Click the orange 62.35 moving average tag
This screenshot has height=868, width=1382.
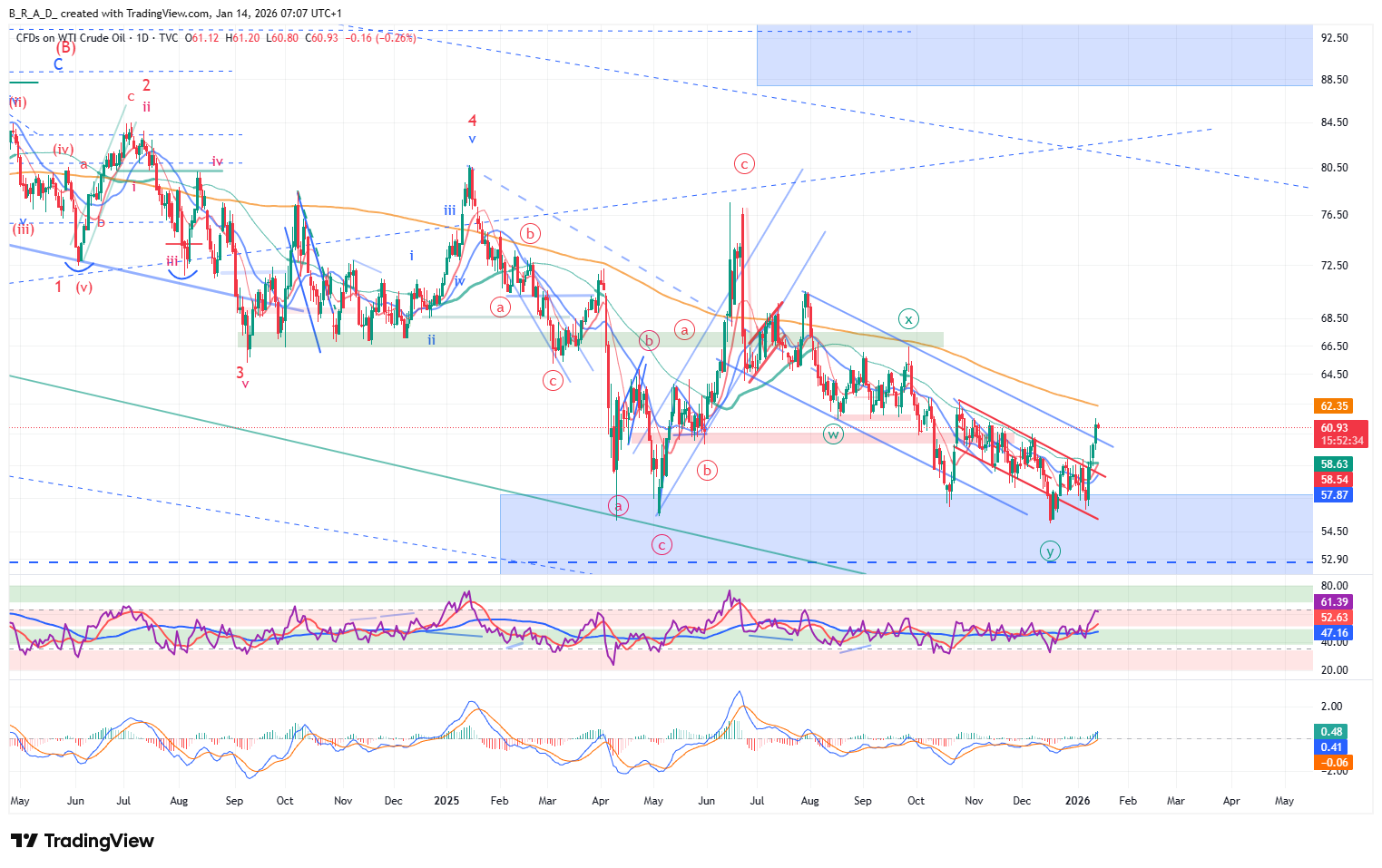click(x=1333, y=405)
